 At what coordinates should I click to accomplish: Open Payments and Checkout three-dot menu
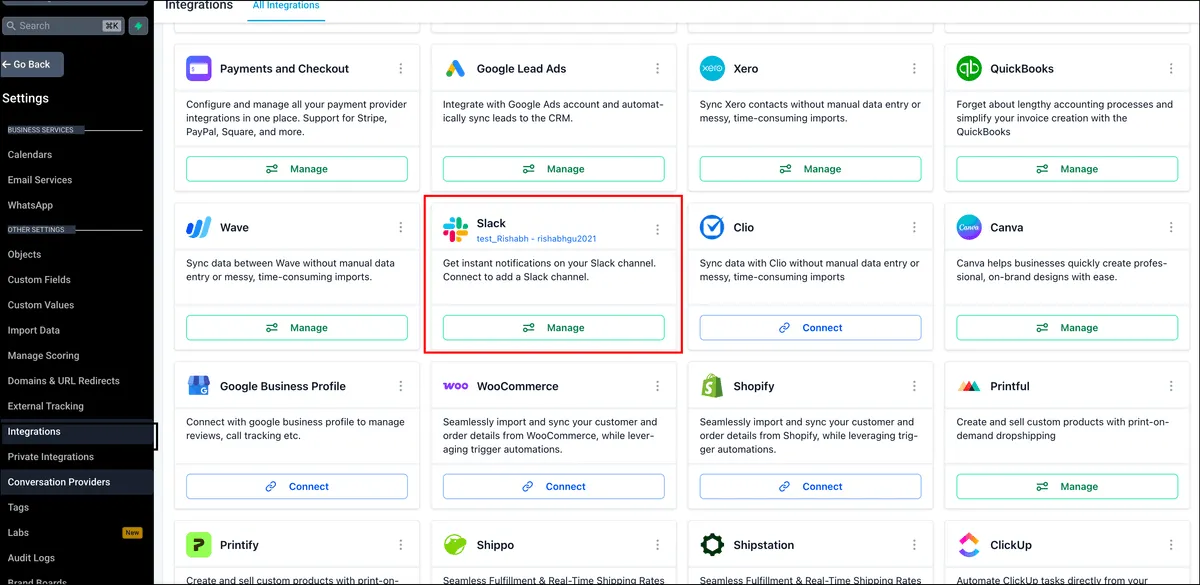(x=401, y=69)
